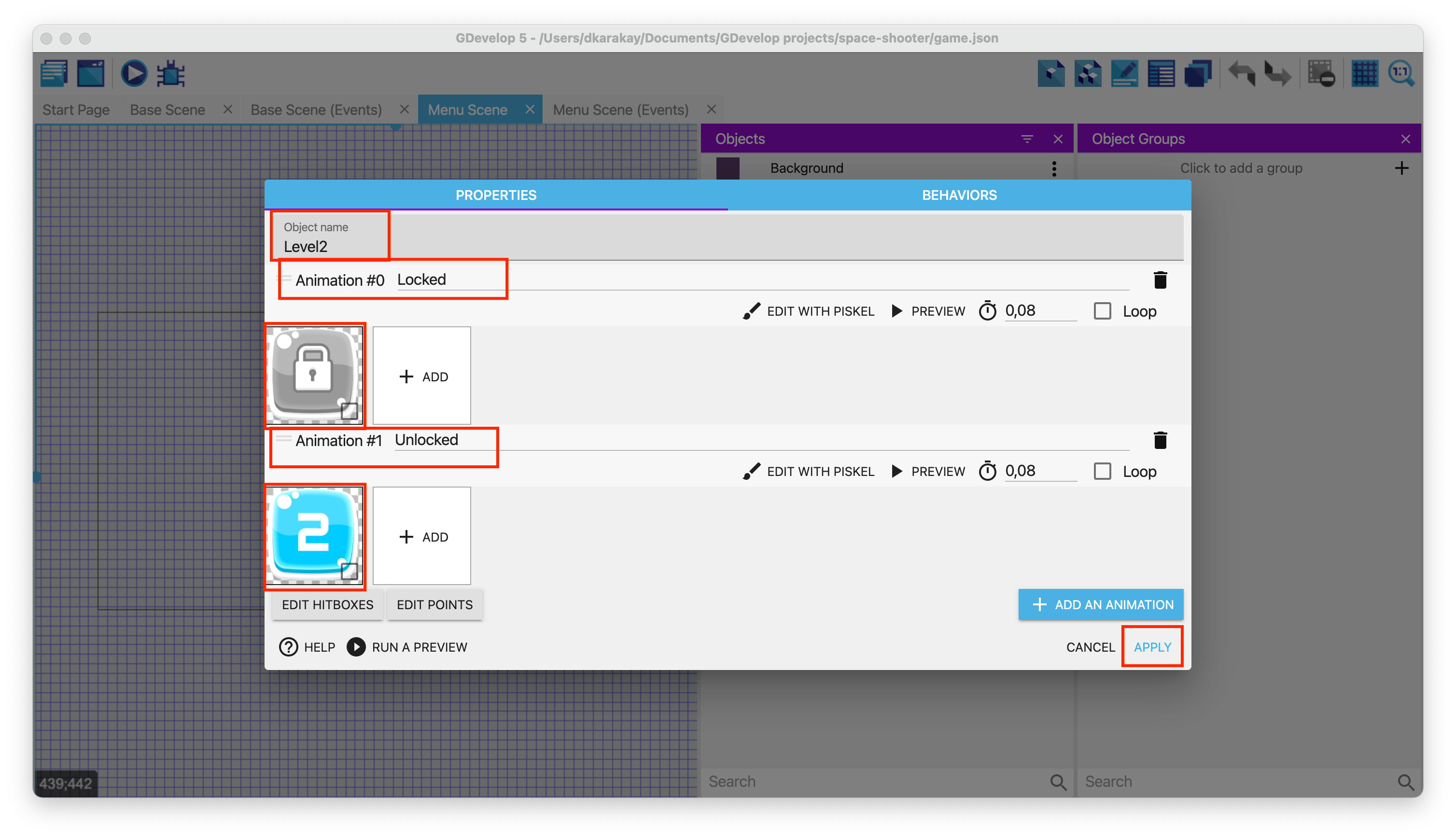This screenshot has height=838, width=1456.
Task: Click the zoom 1:1 magnifier icon
Action: tap(1401, 74)
